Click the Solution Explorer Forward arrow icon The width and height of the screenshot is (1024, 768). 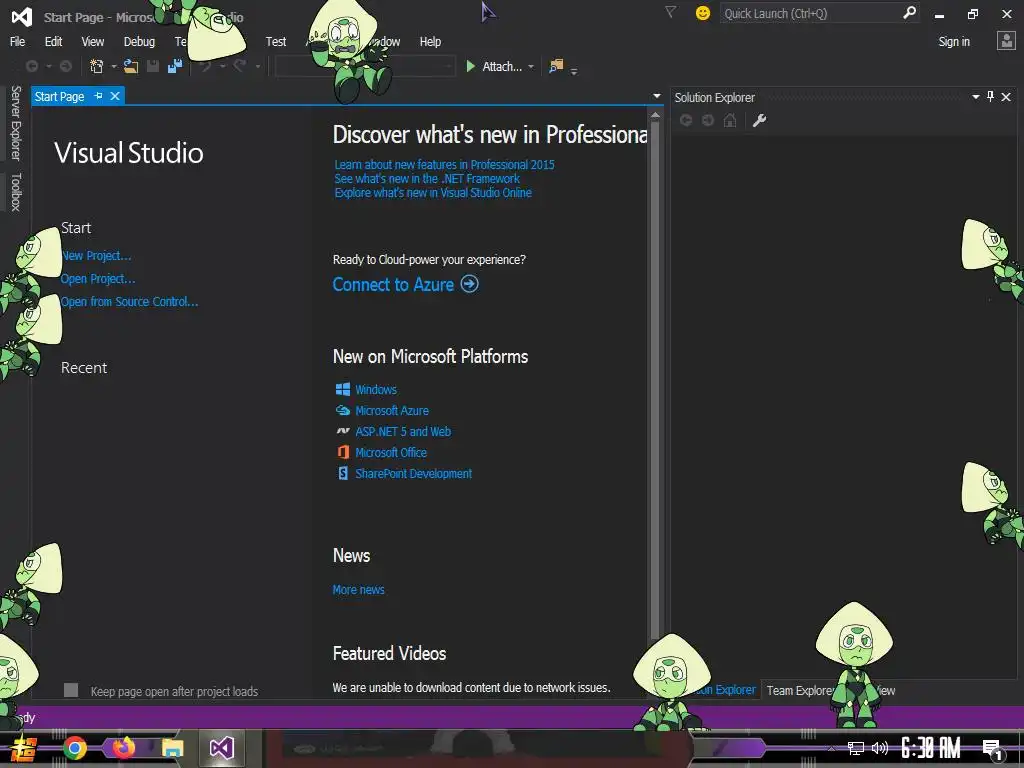tap(708, 120)
